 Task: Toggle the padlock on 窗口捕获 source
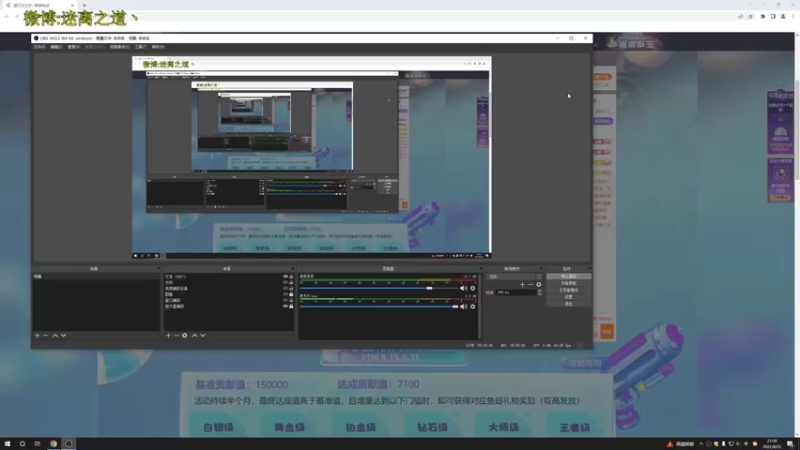[x=291, y=301]
